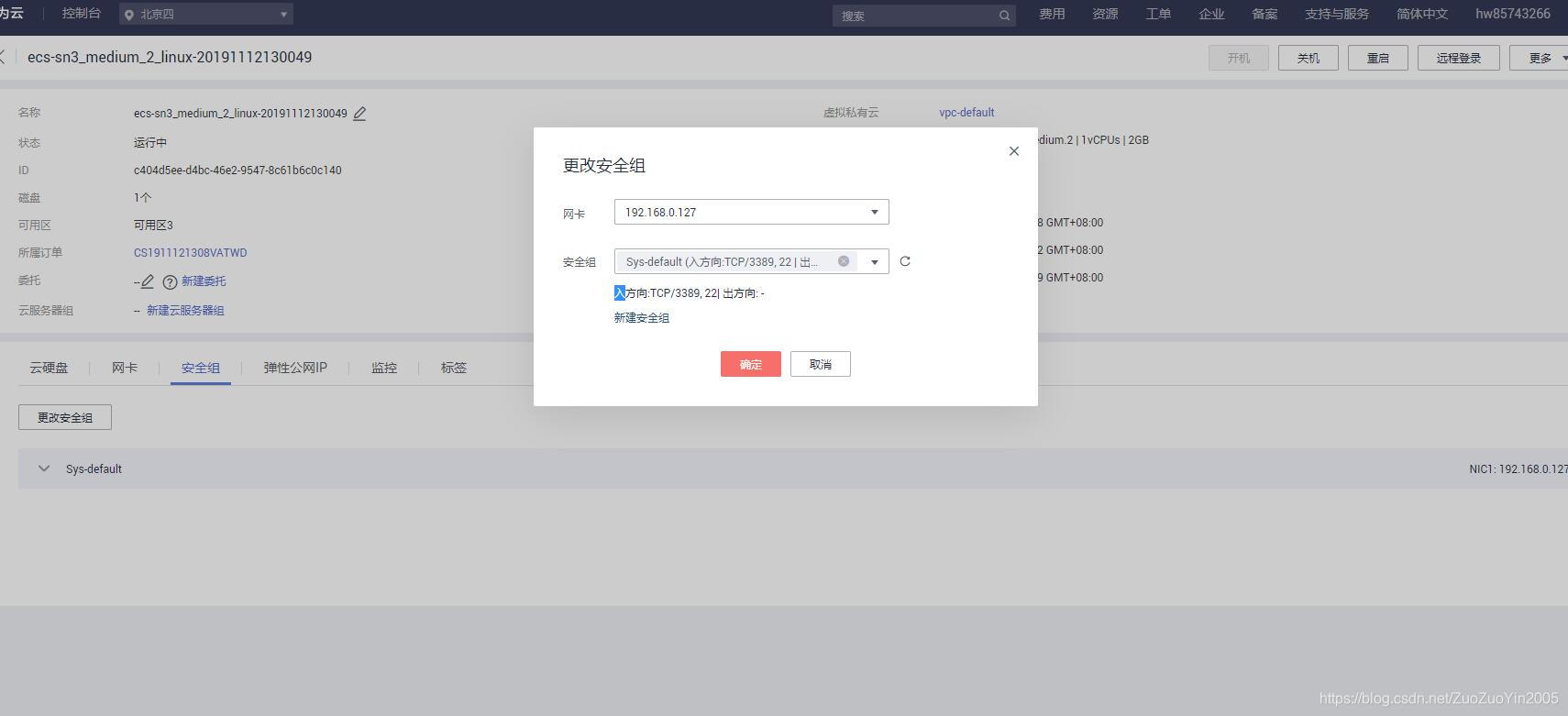Click the search magnifier icon in top bar
Viewport: 1568px width, 716px height.
1004,16
